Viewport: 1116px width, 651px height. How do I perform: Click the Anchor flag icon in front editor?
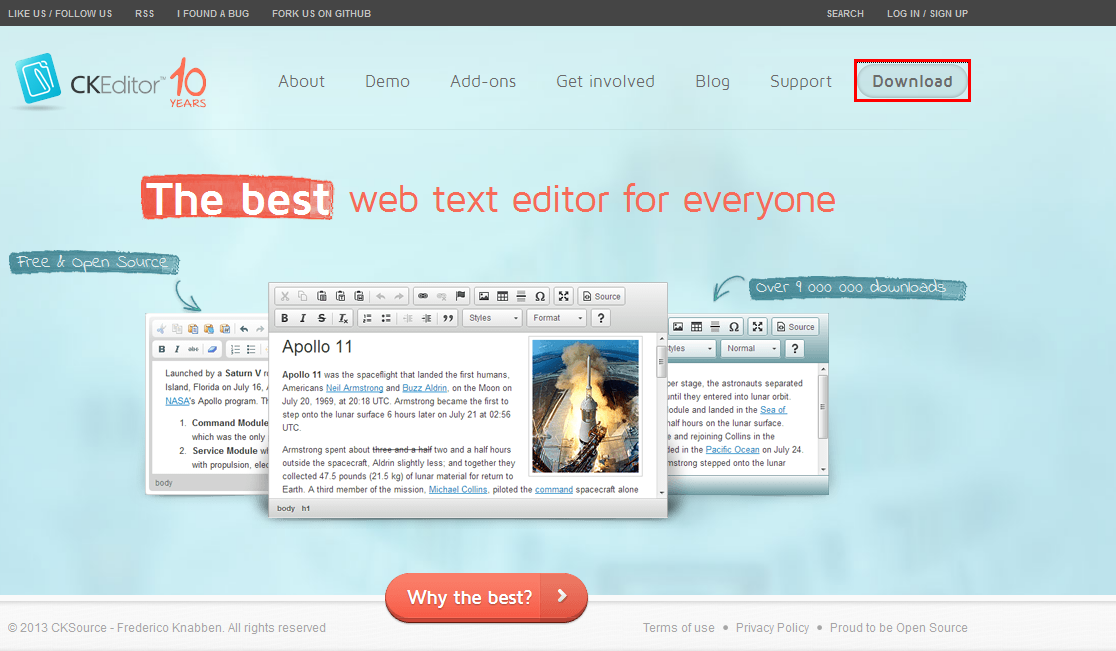[460, 296]
